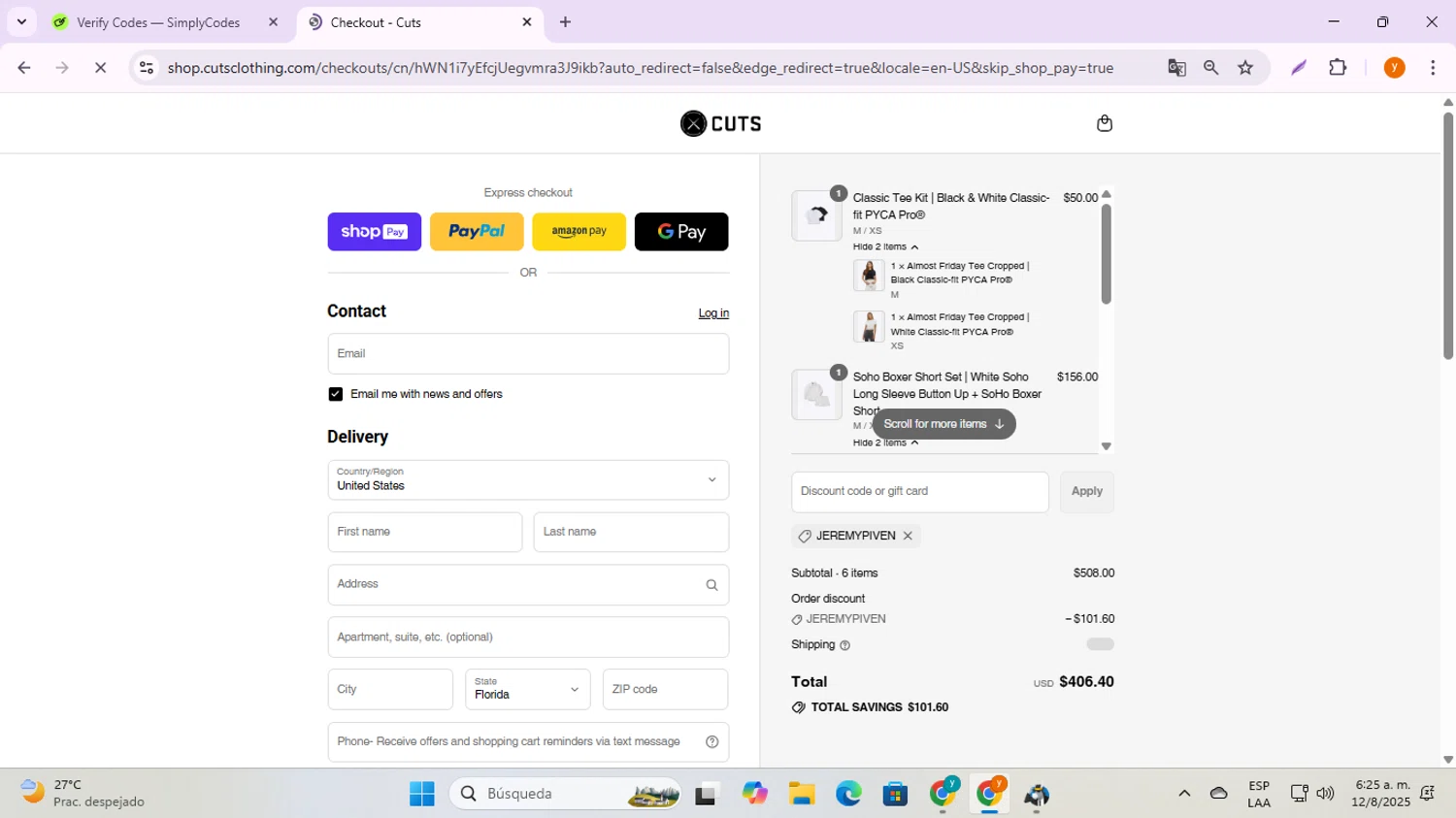Open the shopping bag cart icon
The width and height of the screenshot is (1456, 818).
(x=1104, y=123)
